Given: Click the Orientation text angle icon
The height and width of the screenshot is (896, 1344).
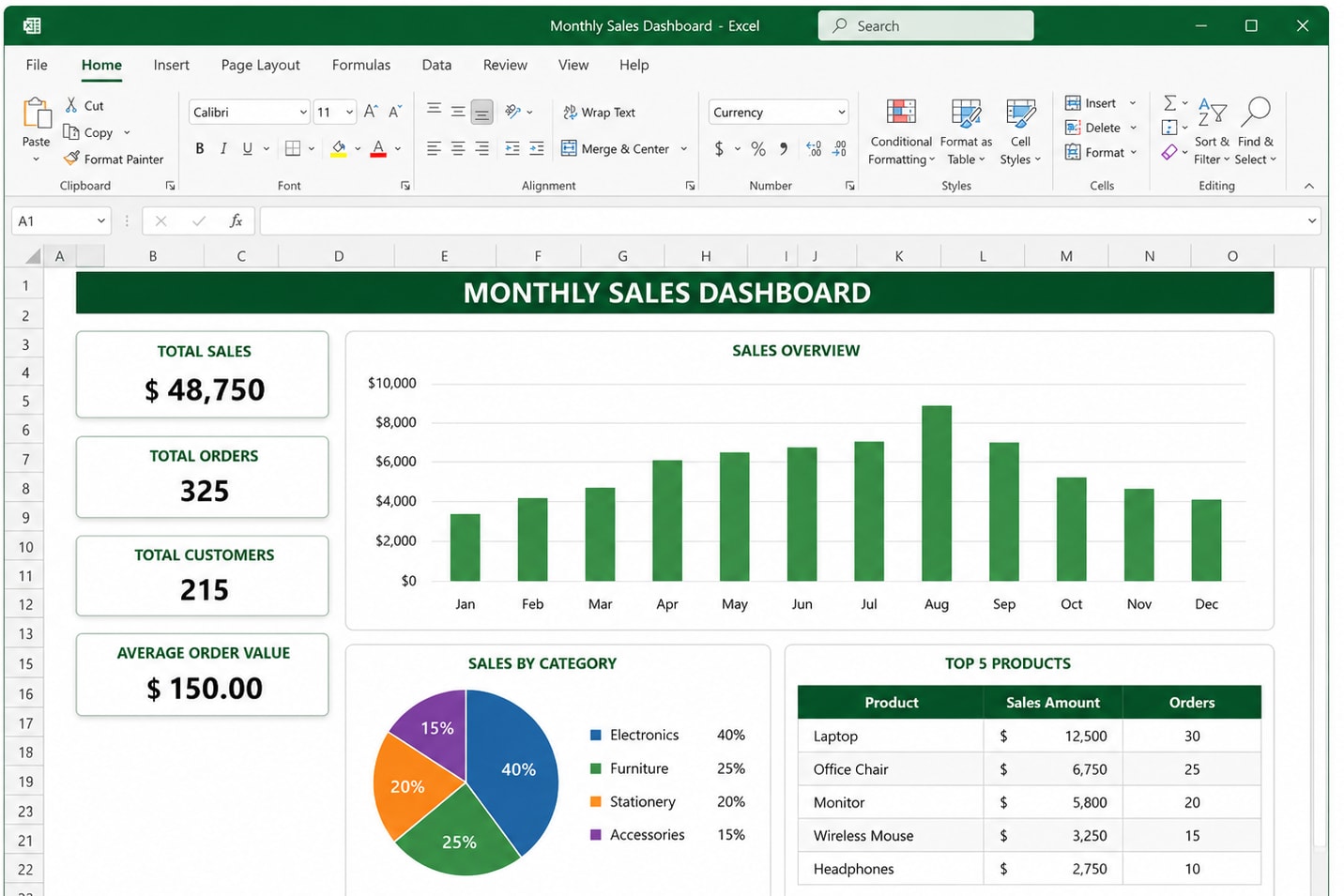Looking at the screenshot, I should [x=512, y=112].
